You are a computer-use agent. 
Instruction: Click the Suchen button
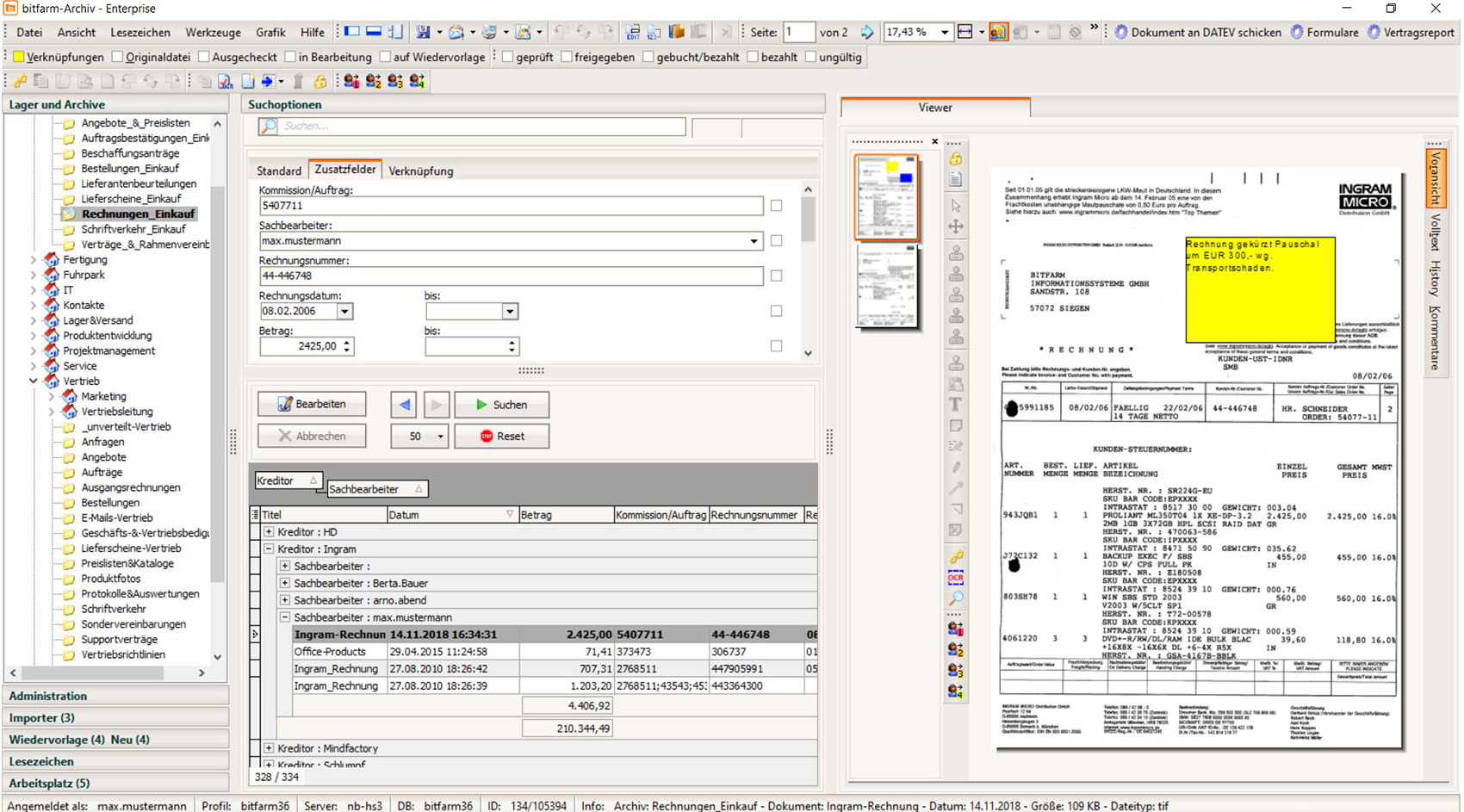point(502,405)
